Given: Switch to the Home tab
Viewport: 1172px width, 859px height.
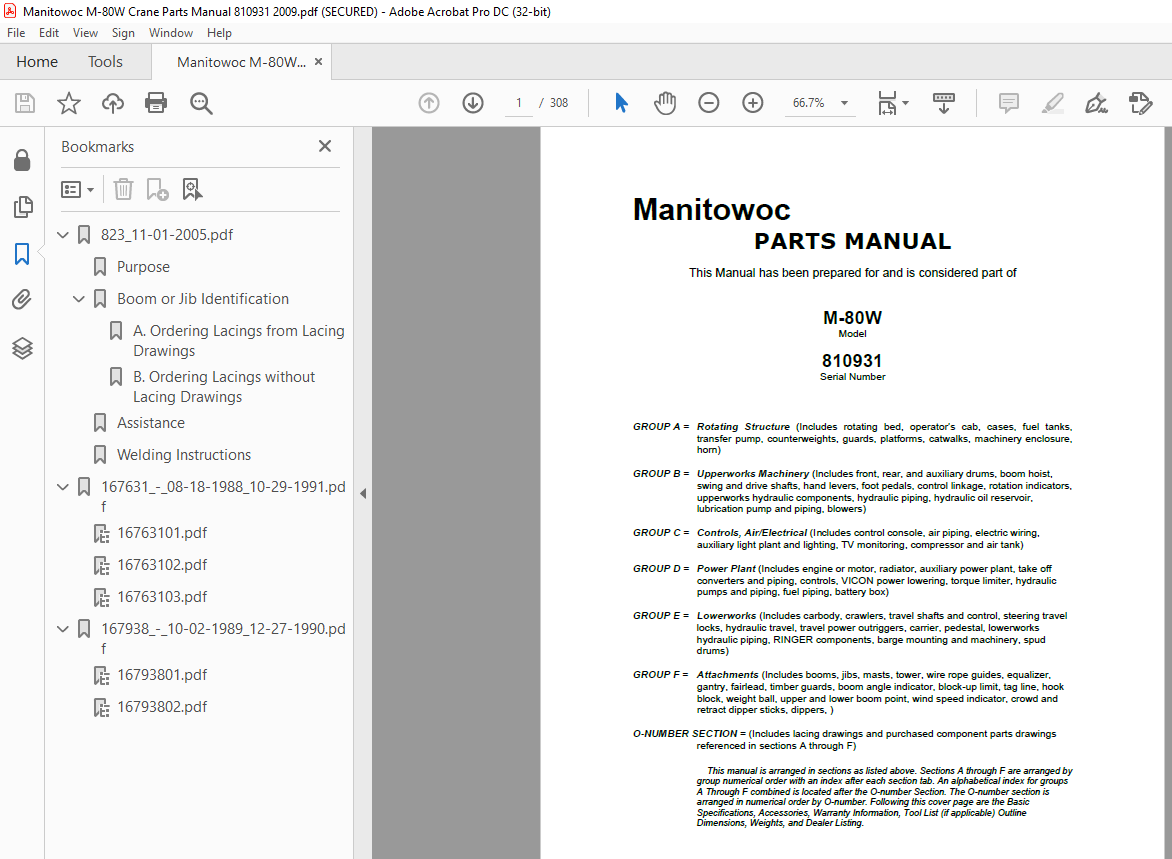Looking at the screenshot, I should pyautogui.click(x=37, y=62).
